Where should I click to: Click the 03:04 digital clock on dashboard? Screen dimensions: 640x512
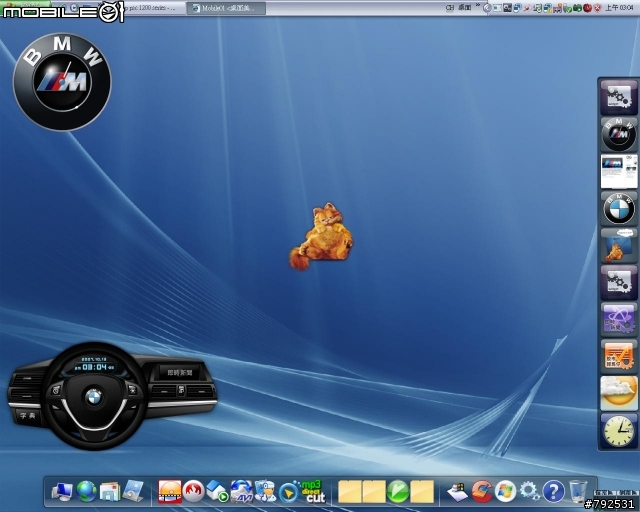click(x=94, y=367)
